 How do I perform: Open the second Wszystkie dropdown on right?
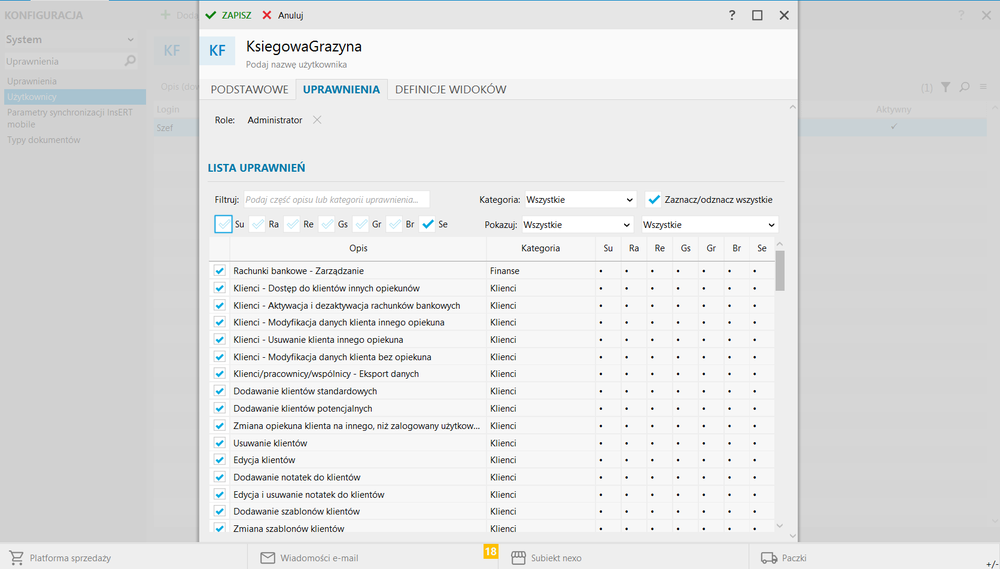click(709, 225)
